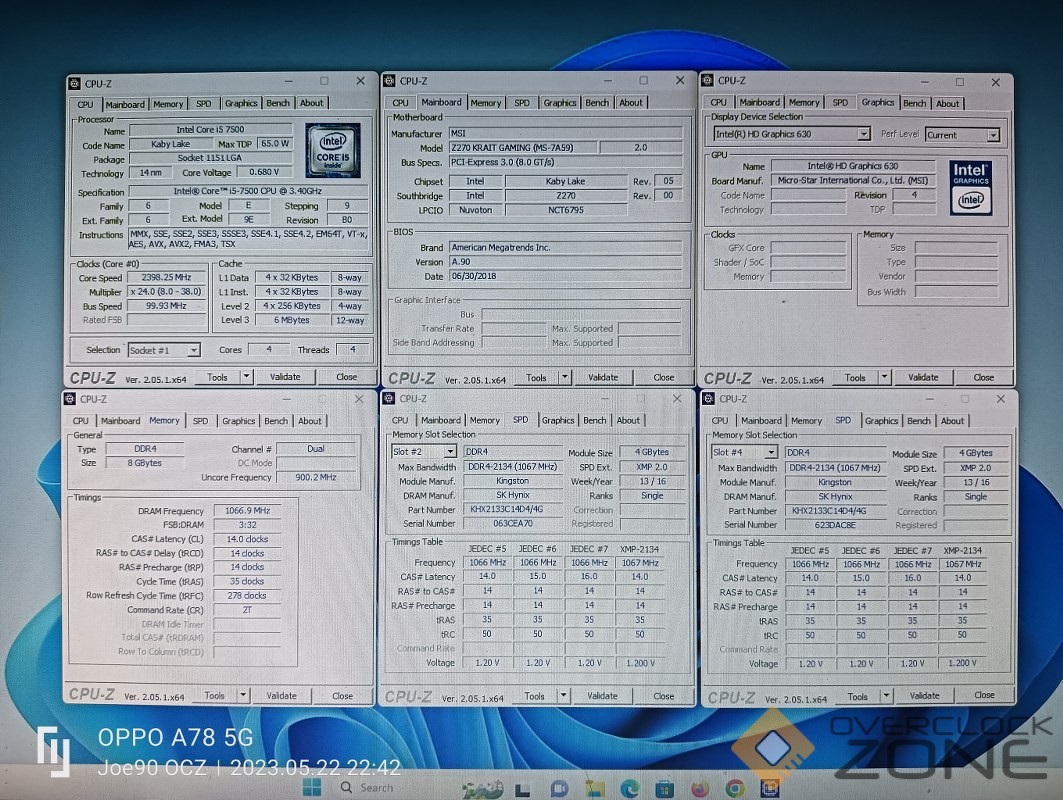
Task: Click the 'Intel Core i5 7500' name field
Action: coord(211,129)
